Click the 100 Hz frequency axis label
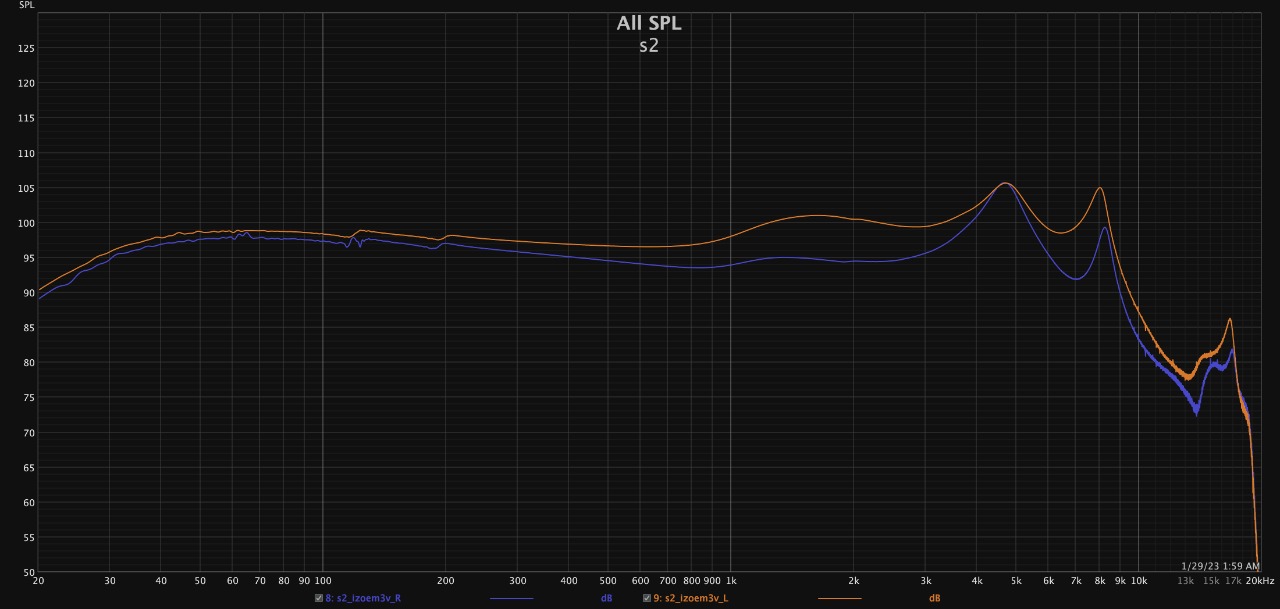The image size is (1280, 609). coord(322,580)
